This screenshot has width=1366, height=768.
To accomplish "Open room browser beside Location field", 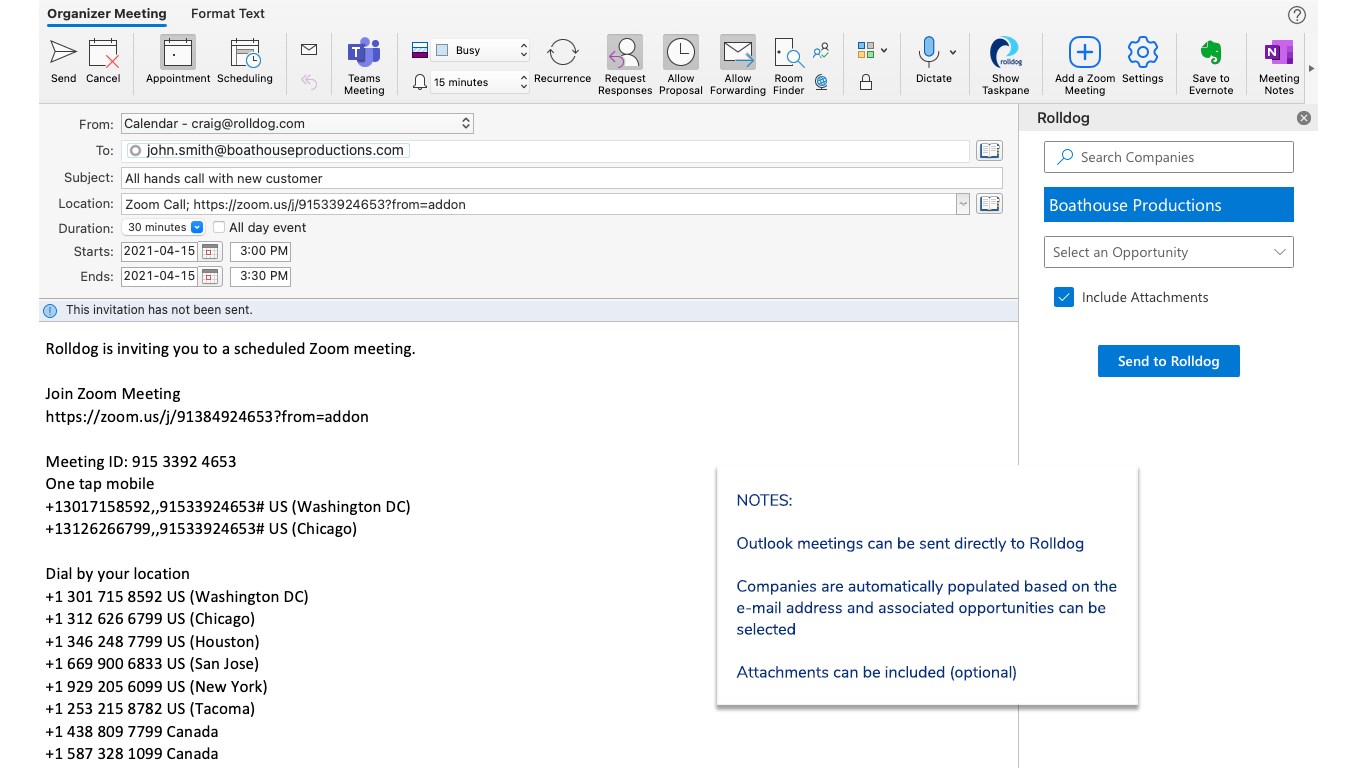I will pyautogui.click(x=990, y=204).
